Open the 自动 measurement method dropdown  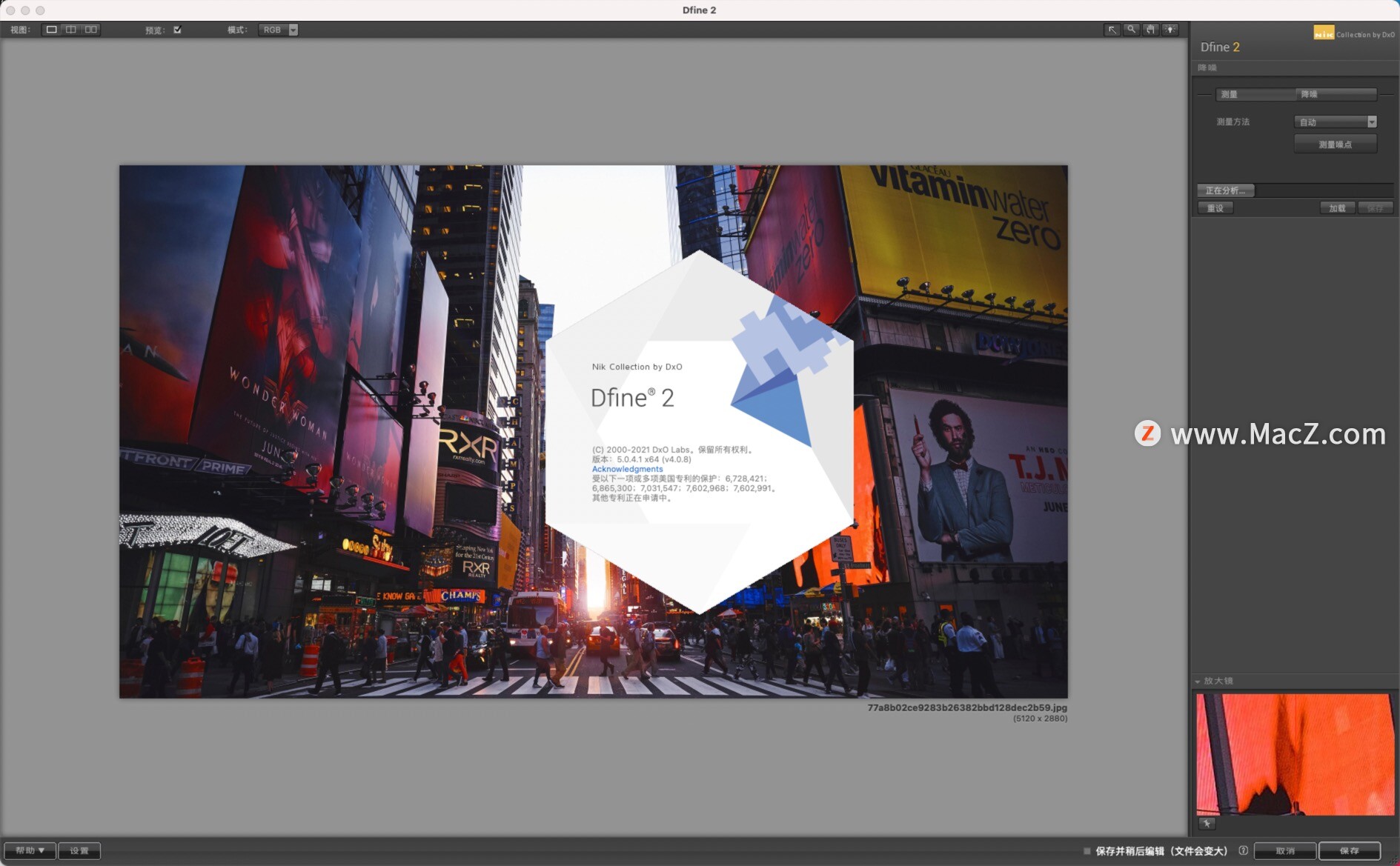1336,121
